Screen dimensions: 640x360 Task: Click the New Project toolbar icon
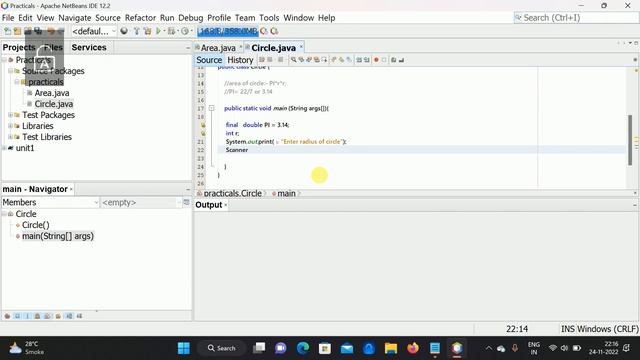[x=18, y=31]
